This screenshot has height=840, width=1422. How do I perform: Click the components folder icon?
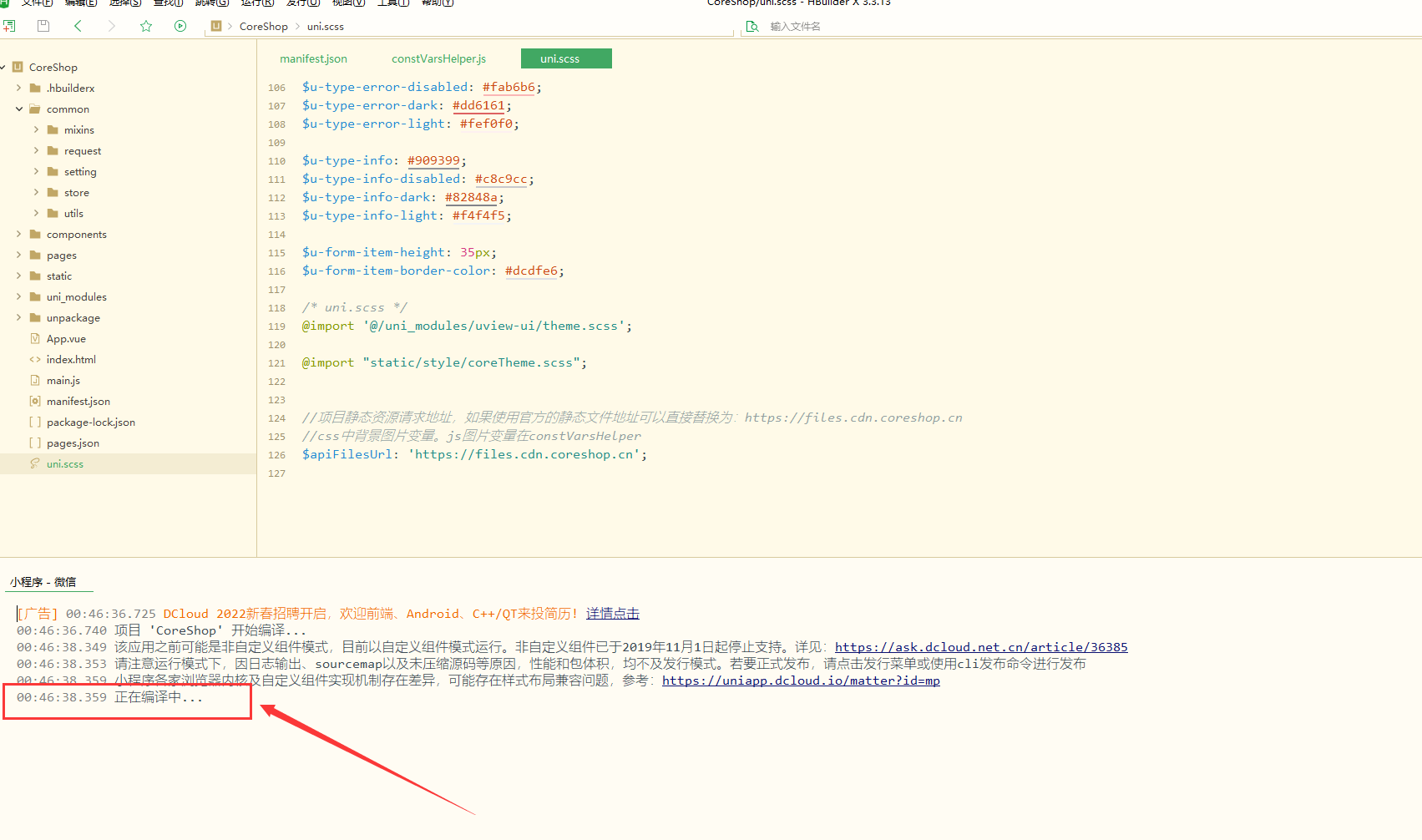click(x=35, y=234)
